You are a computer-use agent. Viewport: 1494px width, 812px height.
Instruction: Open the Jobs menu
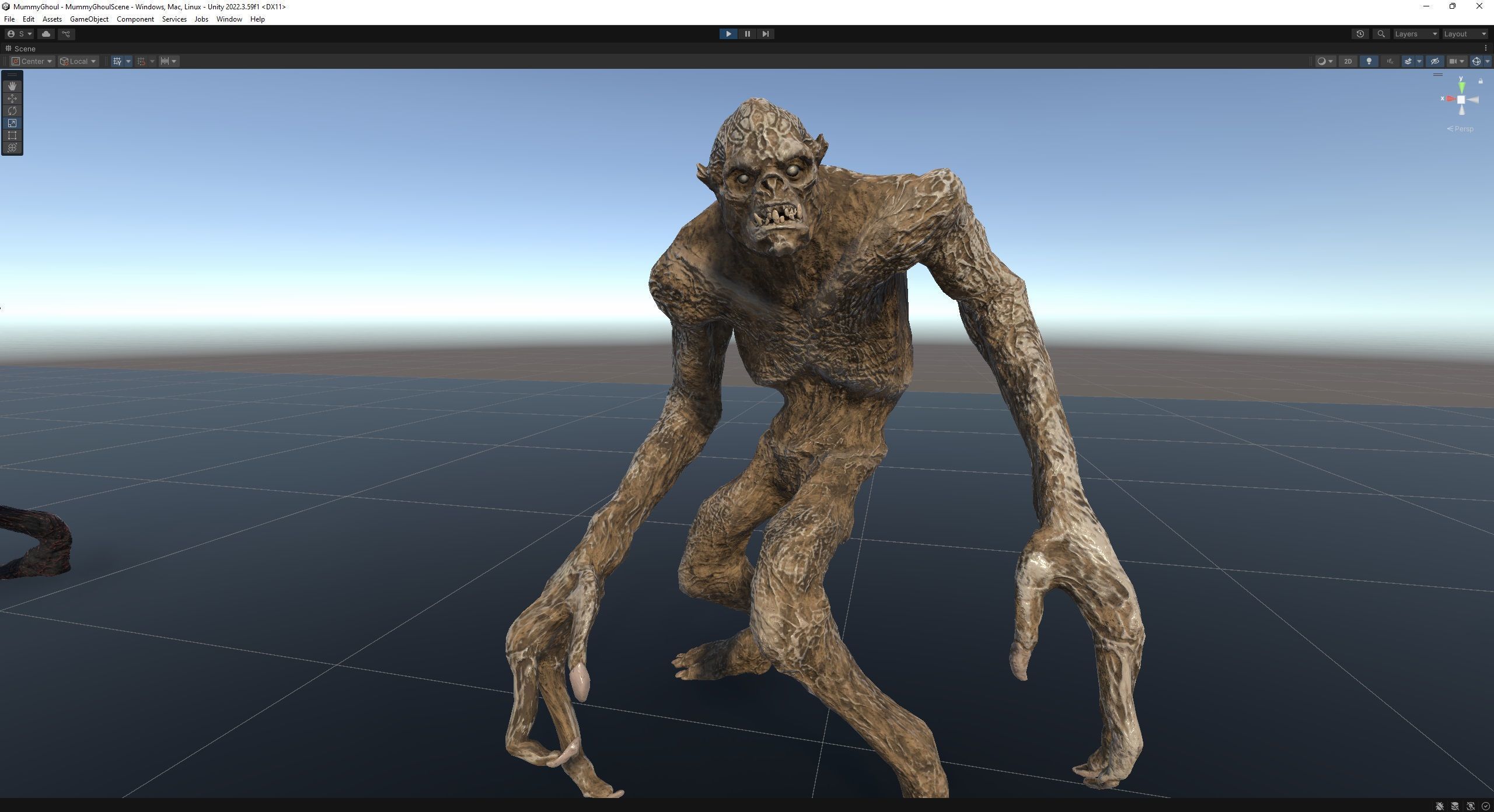pyautogui.click(x=201, y=19)
